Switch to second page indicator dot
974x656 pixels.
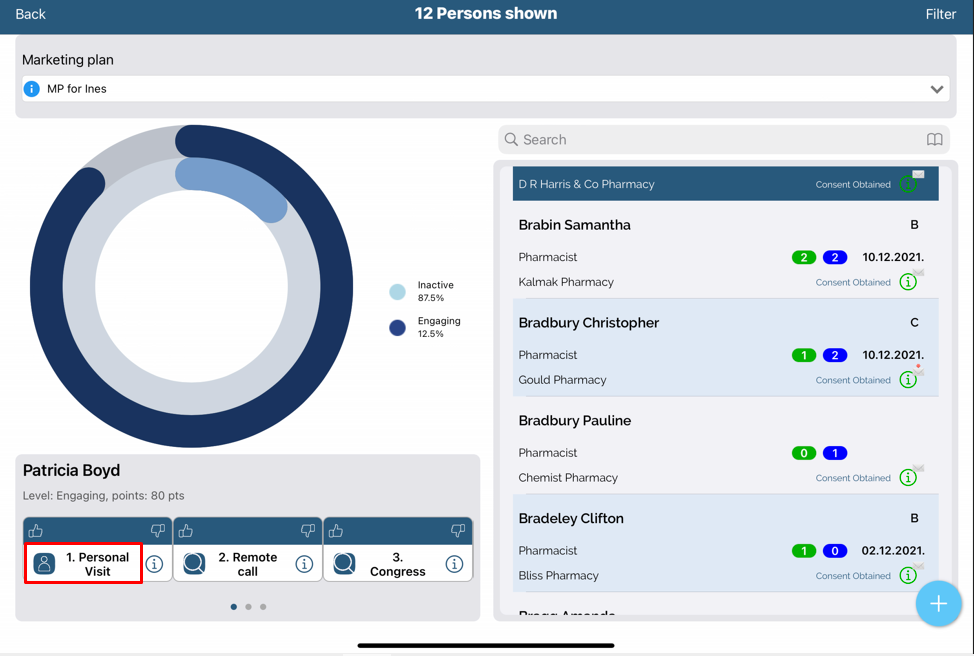[x=249, y=607]
